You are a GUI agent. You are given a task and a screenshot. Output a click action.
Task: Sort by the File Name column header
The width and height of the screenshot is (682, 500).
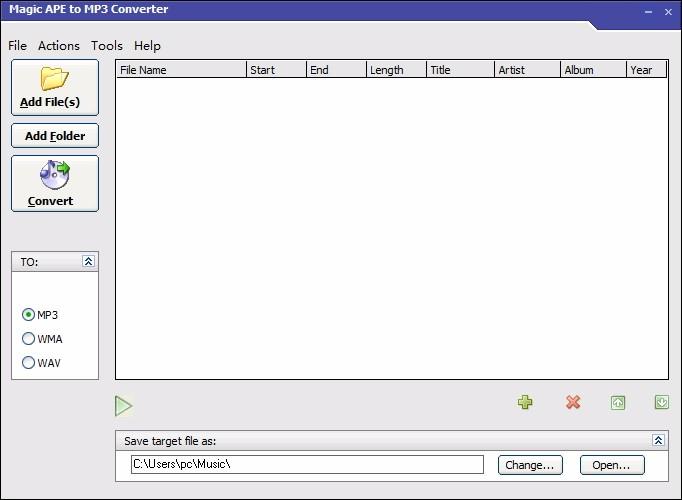click(181, 70)
